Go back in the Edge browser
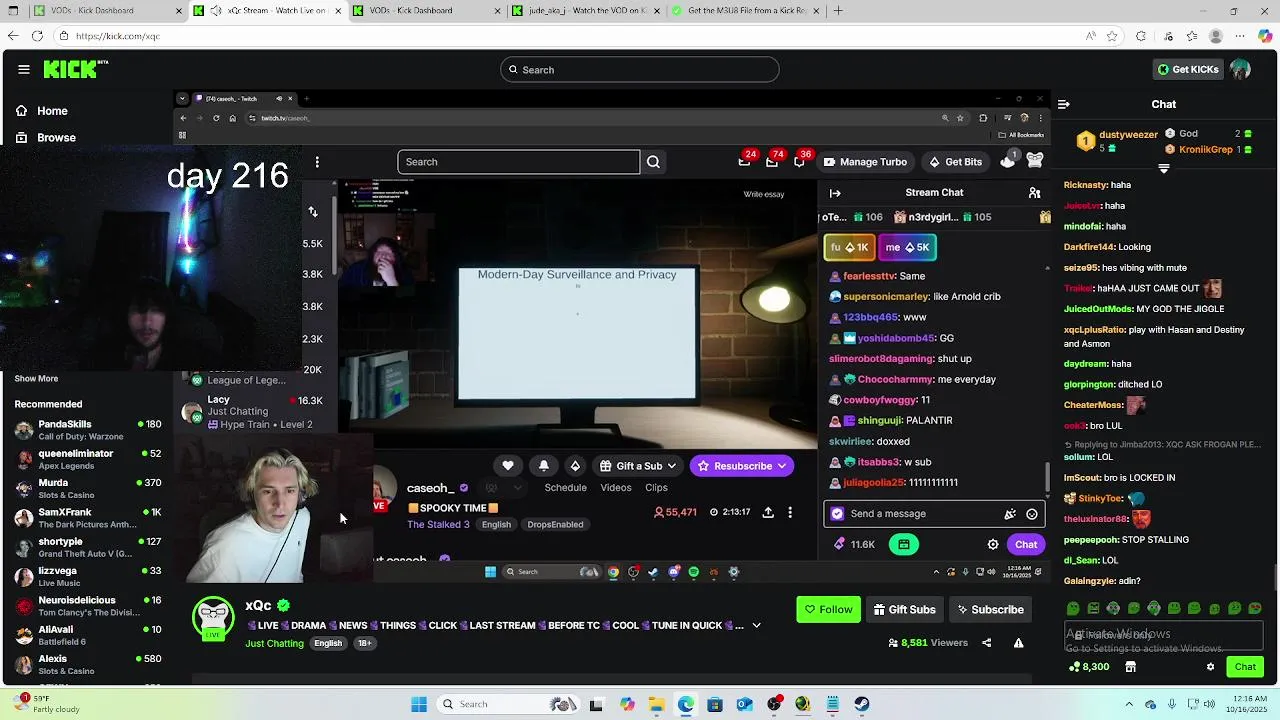The image size is (1280, 720). click(x=13, y=36)
